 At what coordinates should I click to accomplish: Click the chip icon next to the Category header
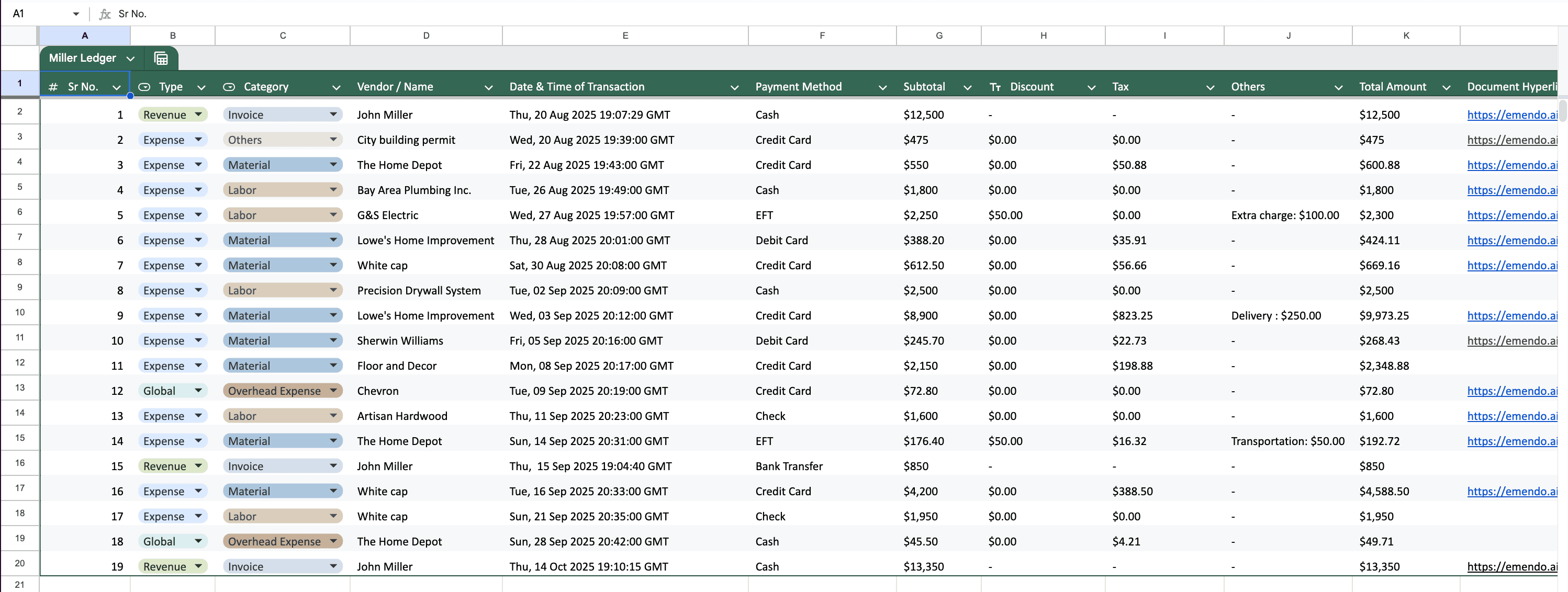point(229,86)
